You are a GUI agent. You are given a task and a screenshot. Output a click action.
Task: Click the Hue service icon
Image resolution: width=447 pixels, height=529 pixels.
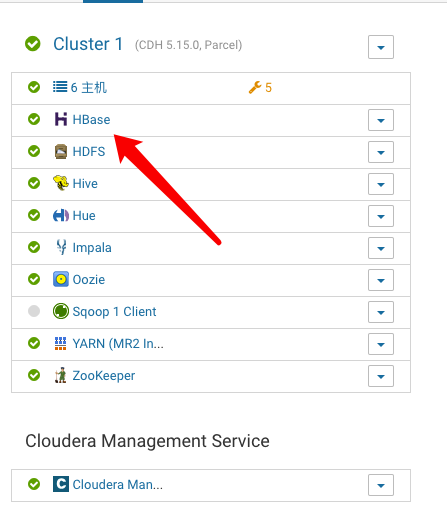point(61,215)
